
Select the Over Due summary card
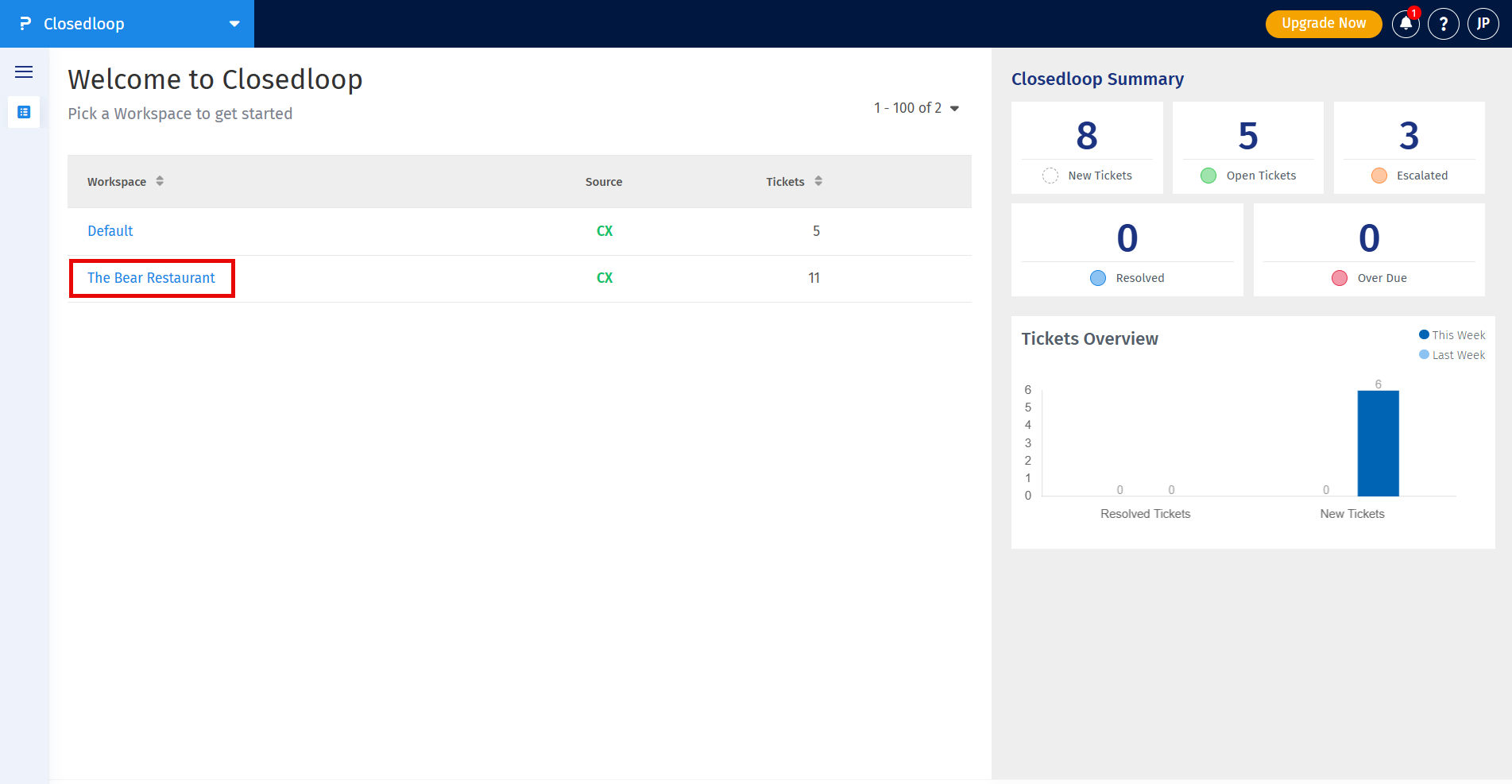pos(1368,250)
